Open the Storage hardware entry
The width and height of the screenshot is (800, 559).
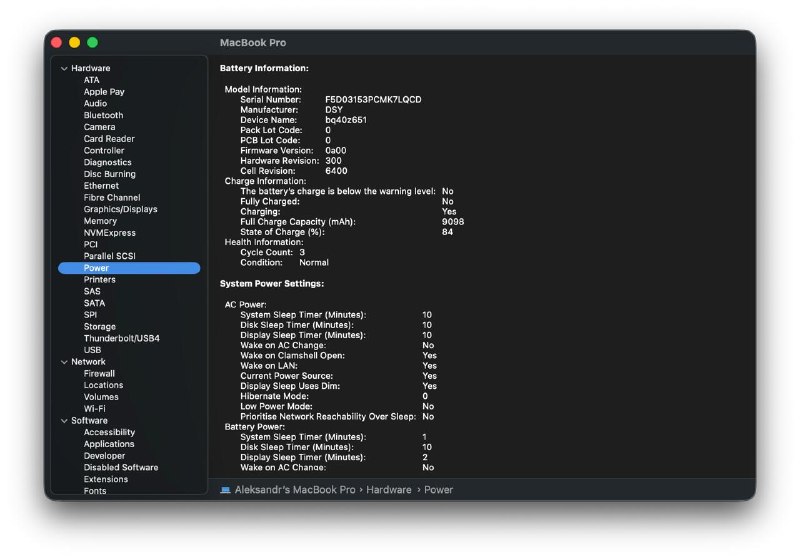click(100, 327)
